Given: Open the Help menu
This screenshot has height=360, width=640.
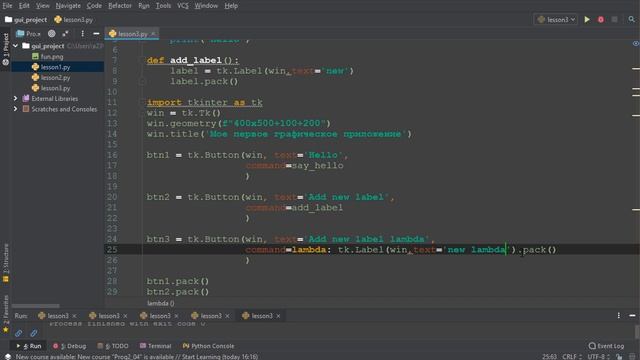Looking at the screenshot, I should pyautogui.click(x=231, y=6).
